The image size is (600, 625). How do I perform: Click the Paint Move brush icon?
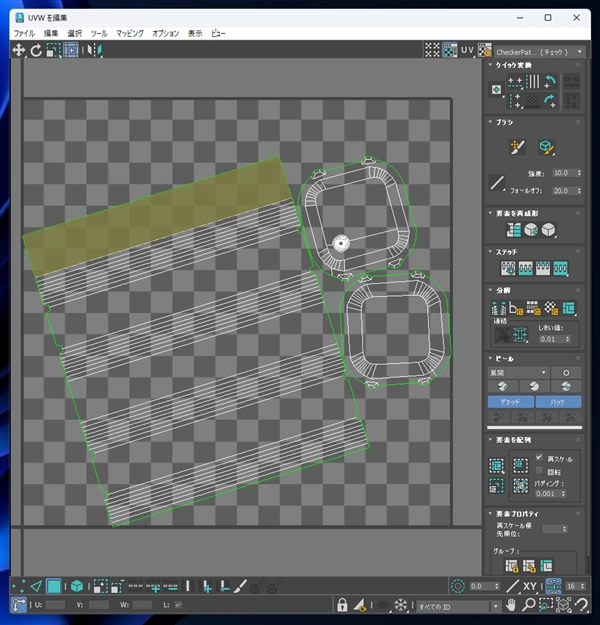(x=517, y=147)
